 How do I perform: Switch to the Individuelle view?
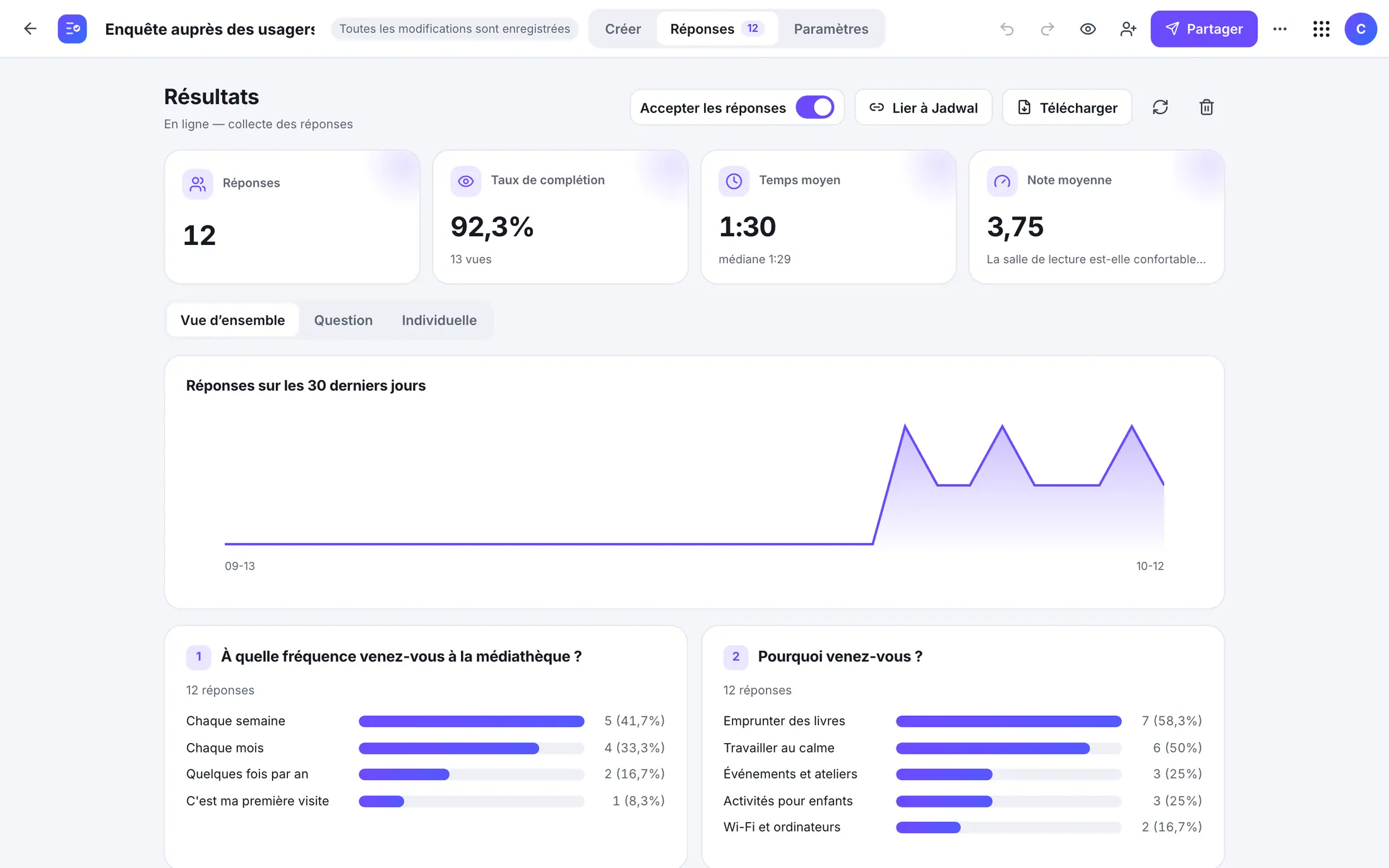pyautogui.click(x=439, y=320)
